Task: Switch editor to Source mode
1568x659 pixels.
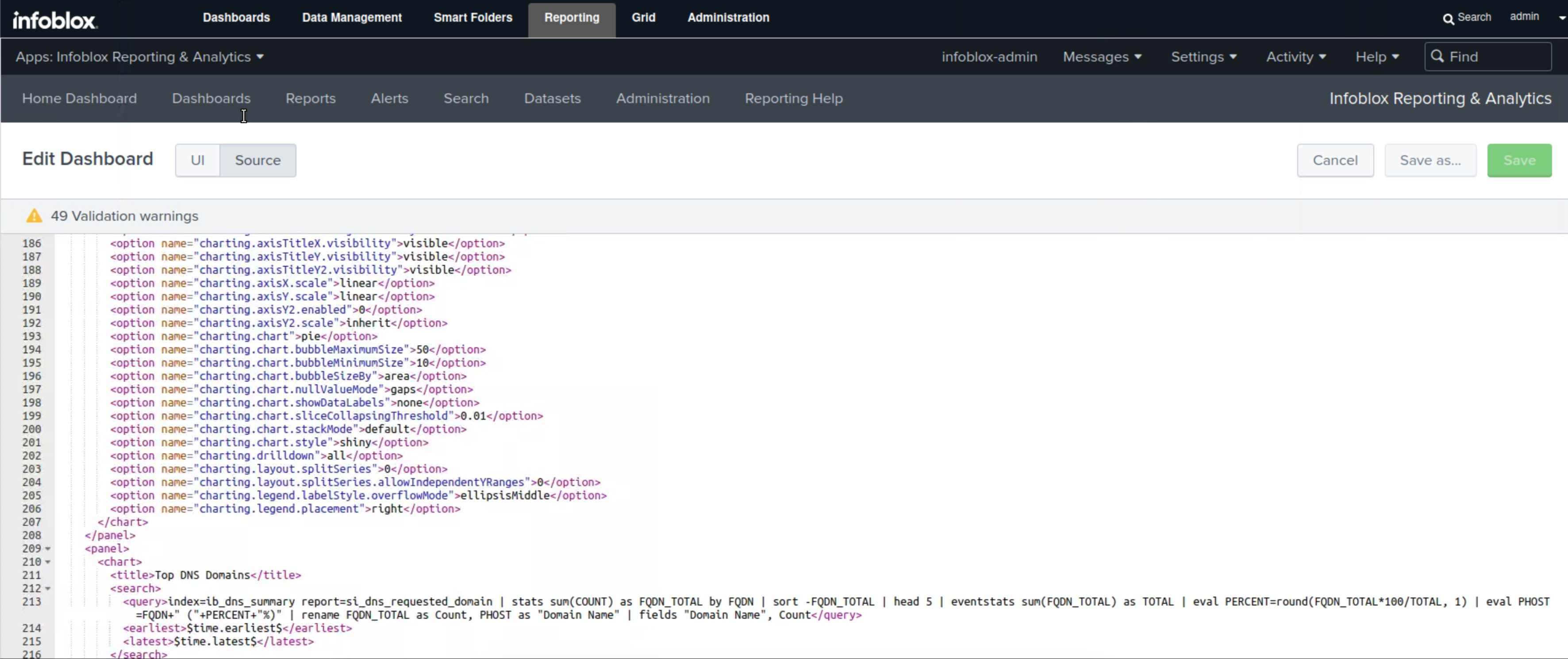Action: pyautogui.click(x=257, y=160)
